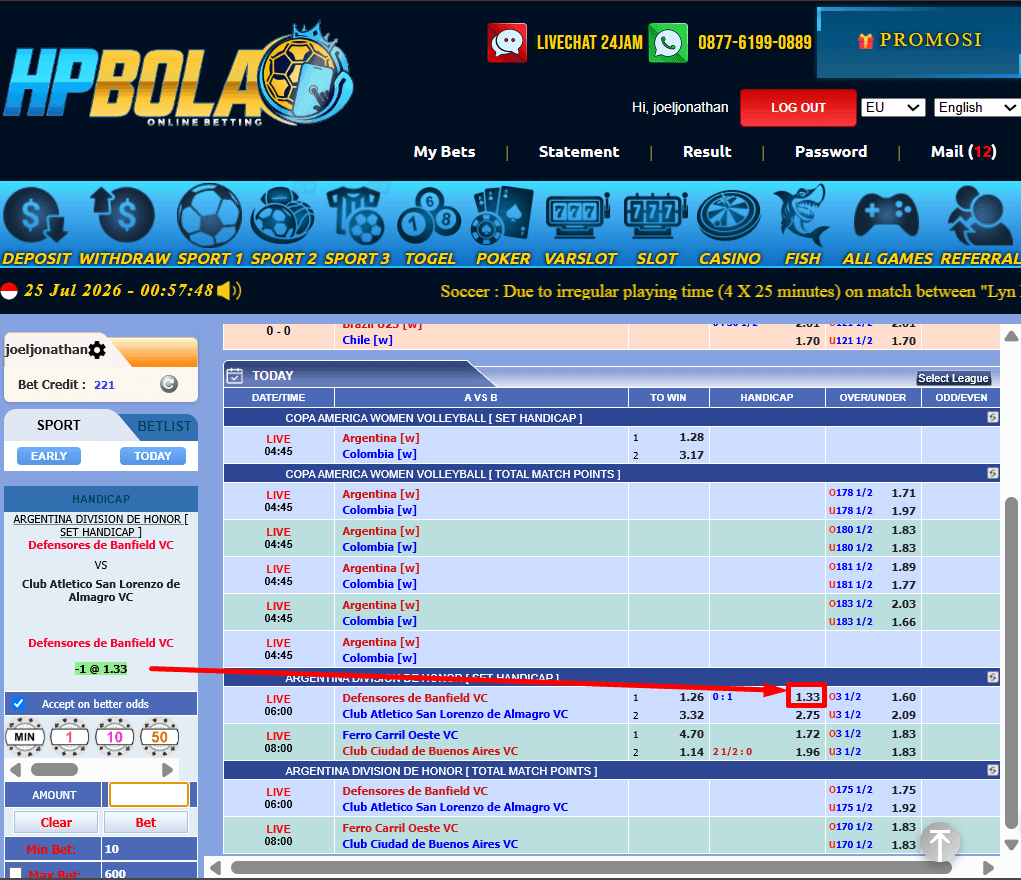1021x880 pixels.
Task: Switch to the BETLIST tab
Action: (164, 426)
